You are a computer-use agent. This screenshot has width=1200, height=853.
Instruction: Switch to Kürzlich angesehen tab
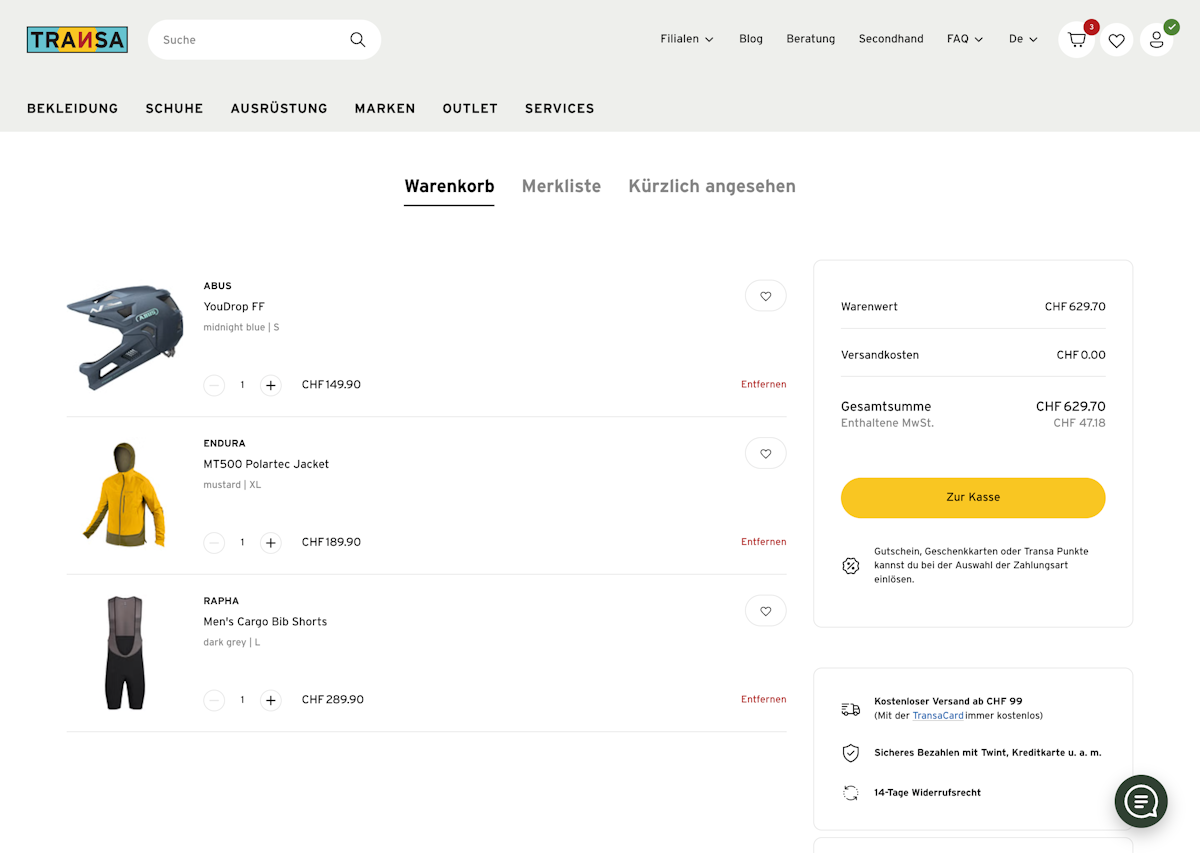tap(712, 186)
